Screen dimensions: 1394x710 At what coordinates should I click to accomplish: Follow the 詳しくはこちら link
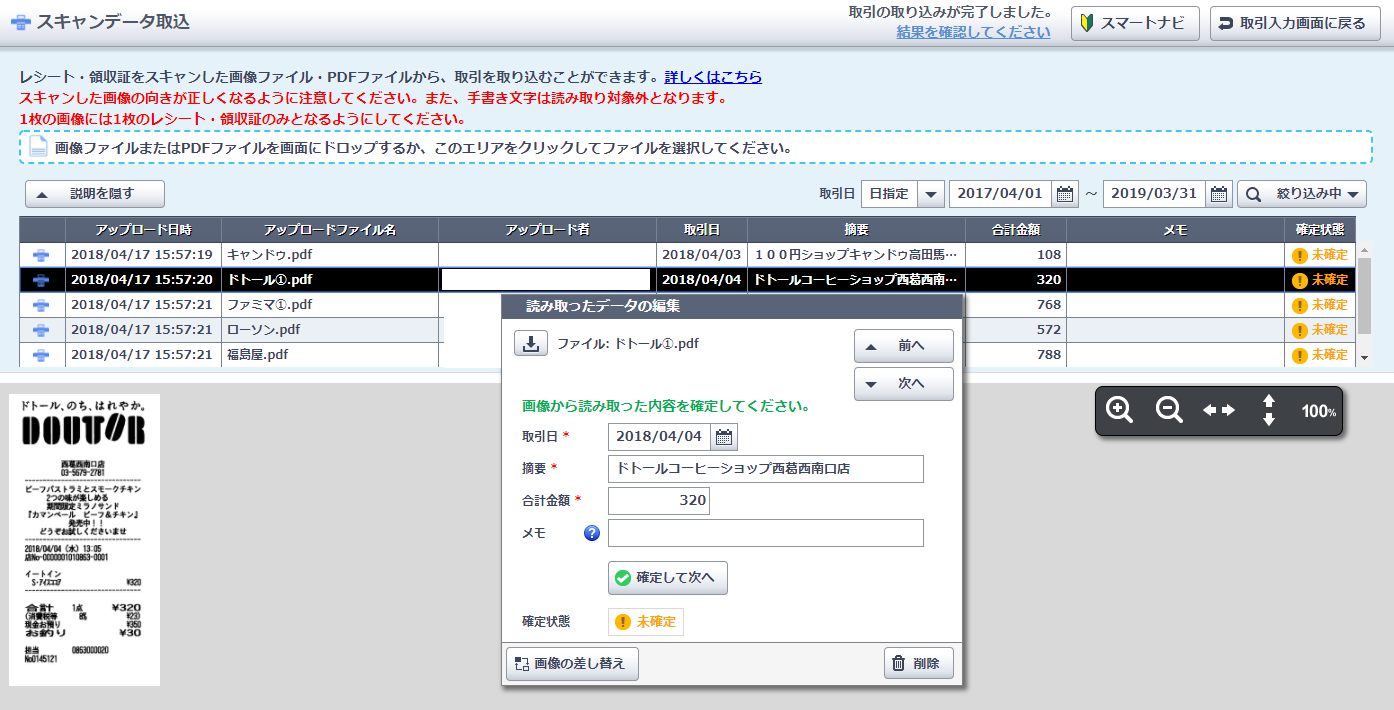(713, 77)
